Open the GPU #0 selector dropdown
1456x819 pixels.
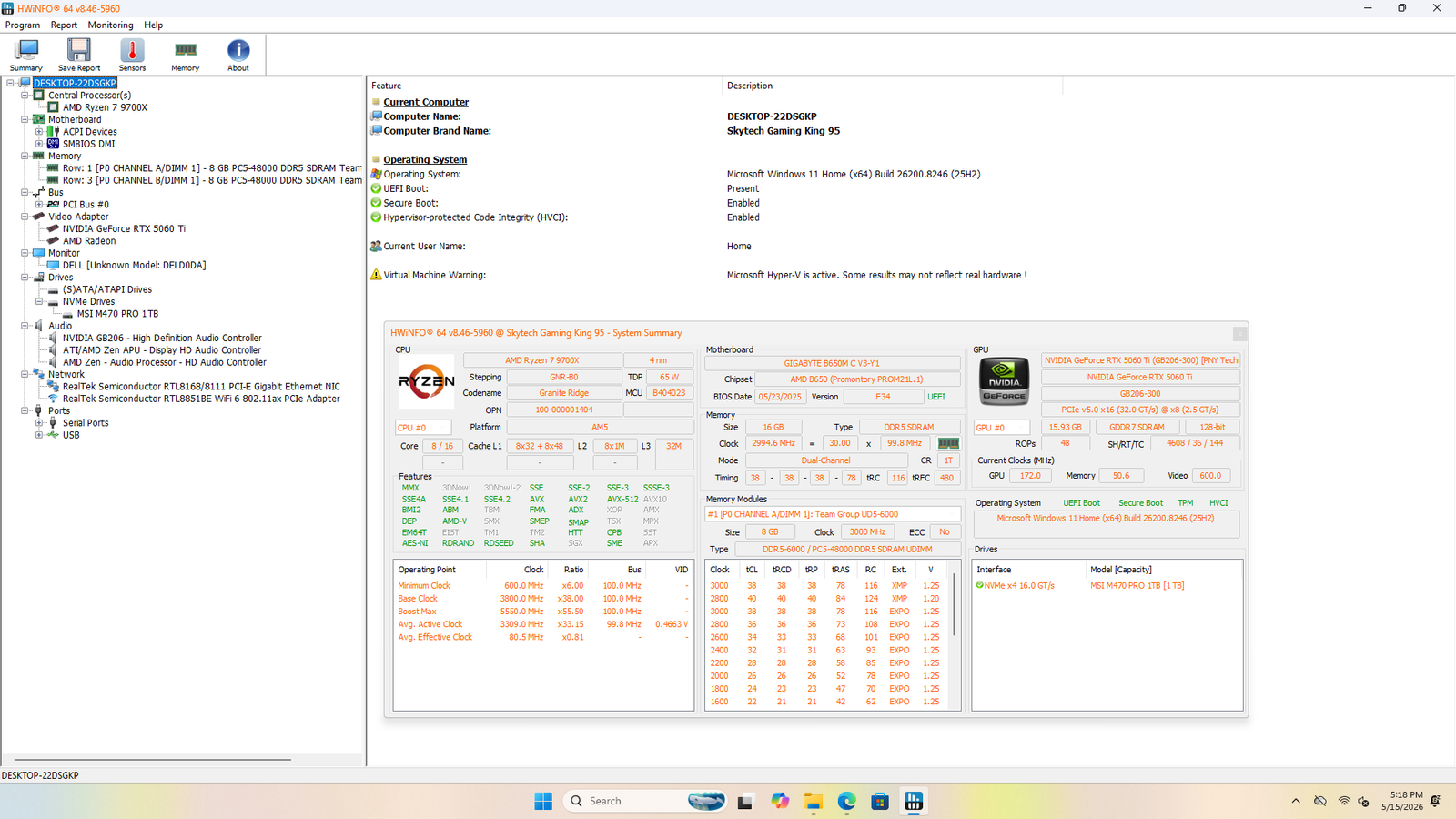coord(1002,427)
